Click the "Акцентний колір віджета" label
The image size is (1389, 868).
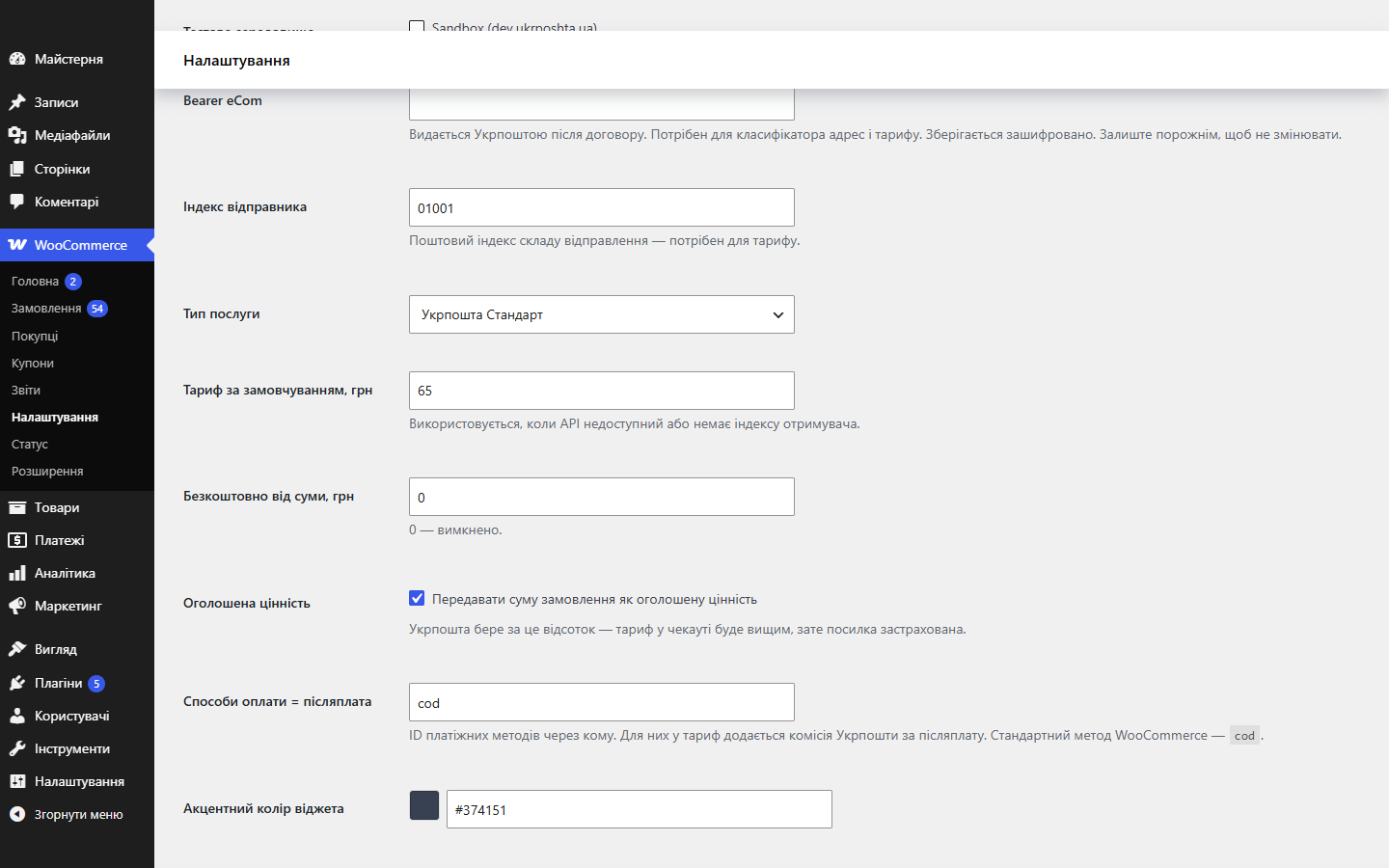coord(263,808)
